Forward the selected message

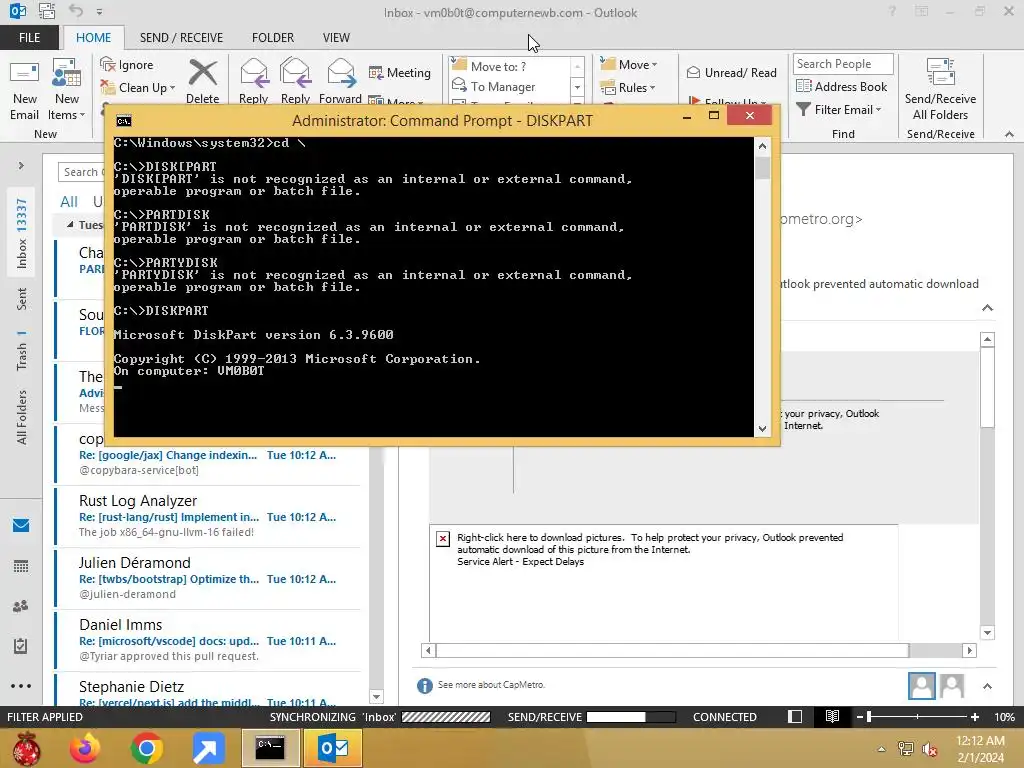340,82
